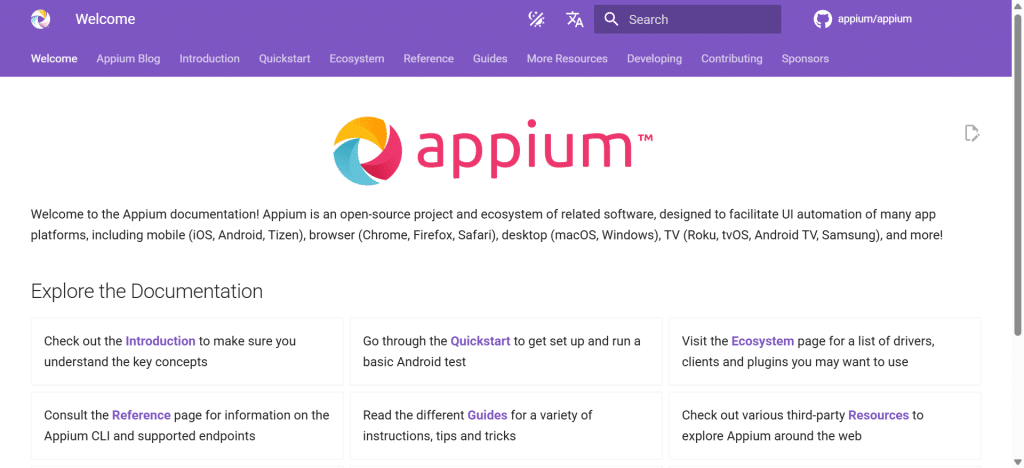Select the Welcome tab
Viewport: 1024px width, 468px height.
pyautogui.click(x=54, y=59)
